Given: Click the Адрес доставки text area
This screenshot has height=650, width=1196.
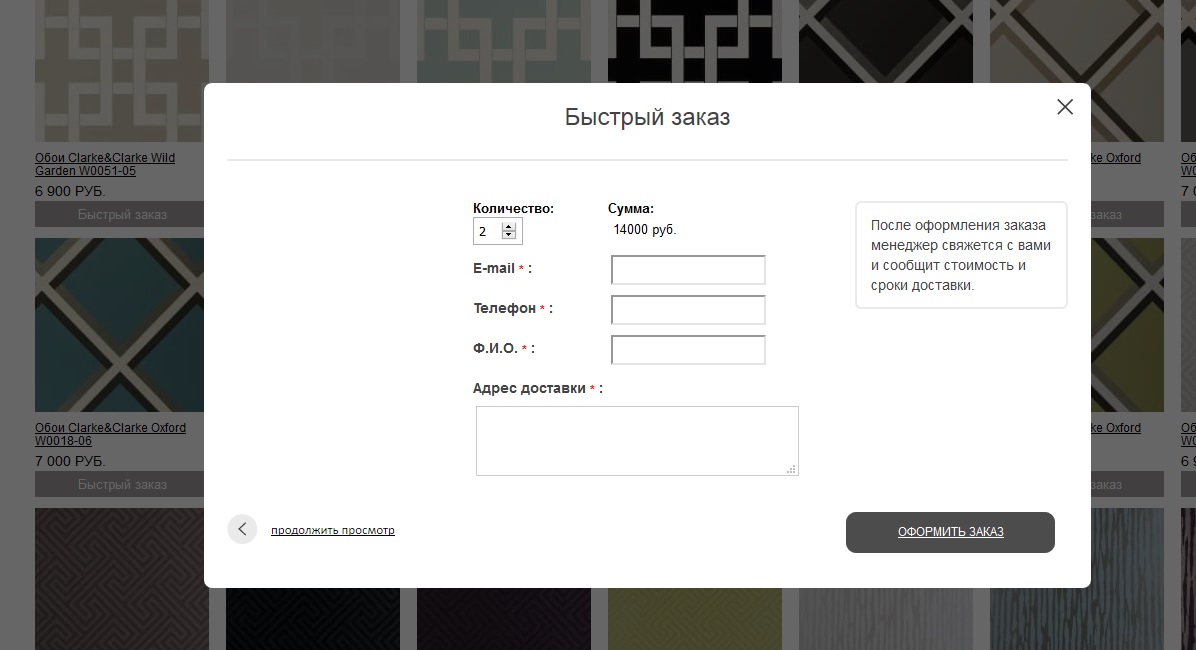Looking at the screenshot, I should (637, 440).
